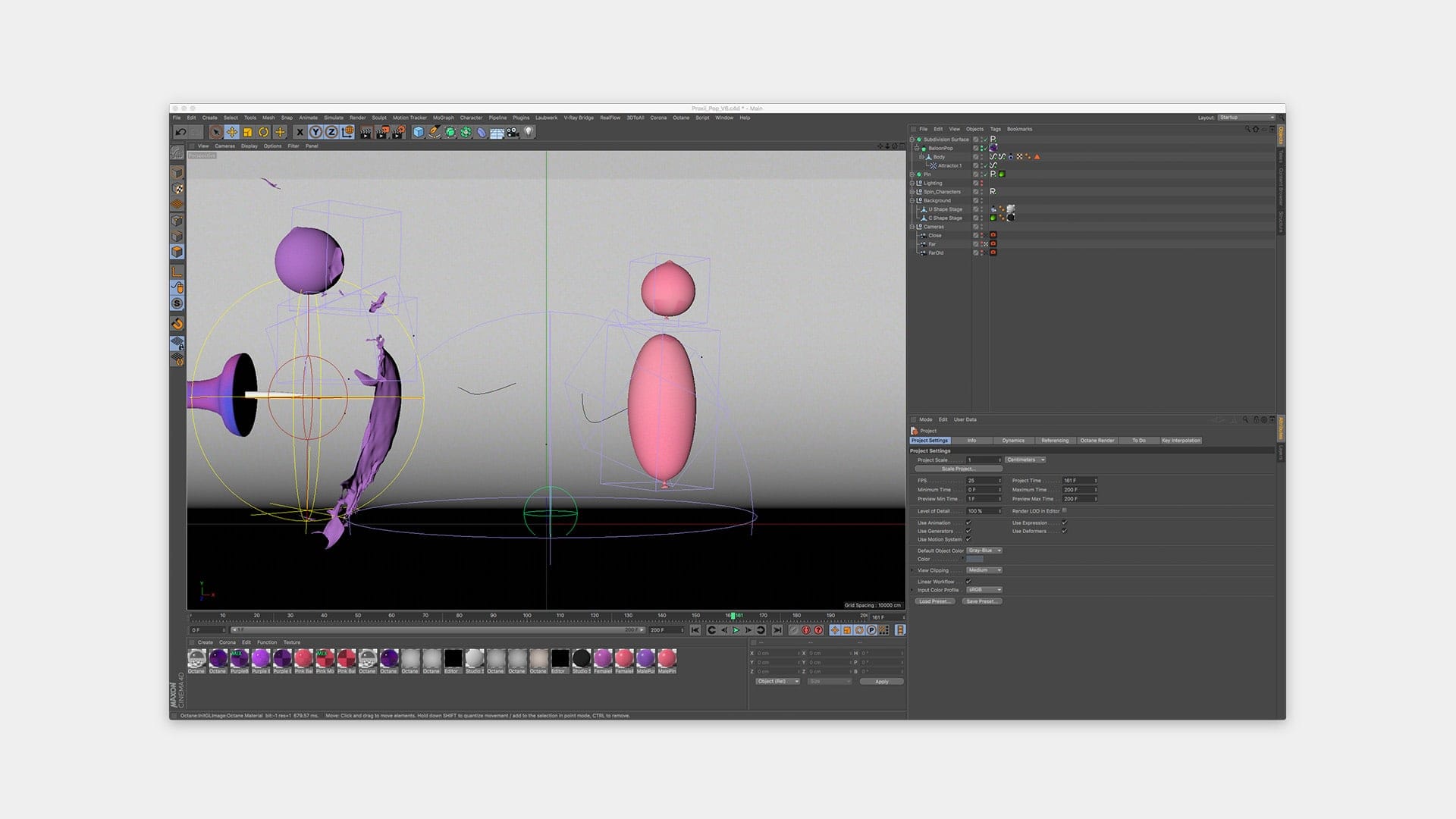The height and width of the screenshot is (819, 1456).
Task: Select the Make Editable icon in the left palette
Action: point(177,152)
